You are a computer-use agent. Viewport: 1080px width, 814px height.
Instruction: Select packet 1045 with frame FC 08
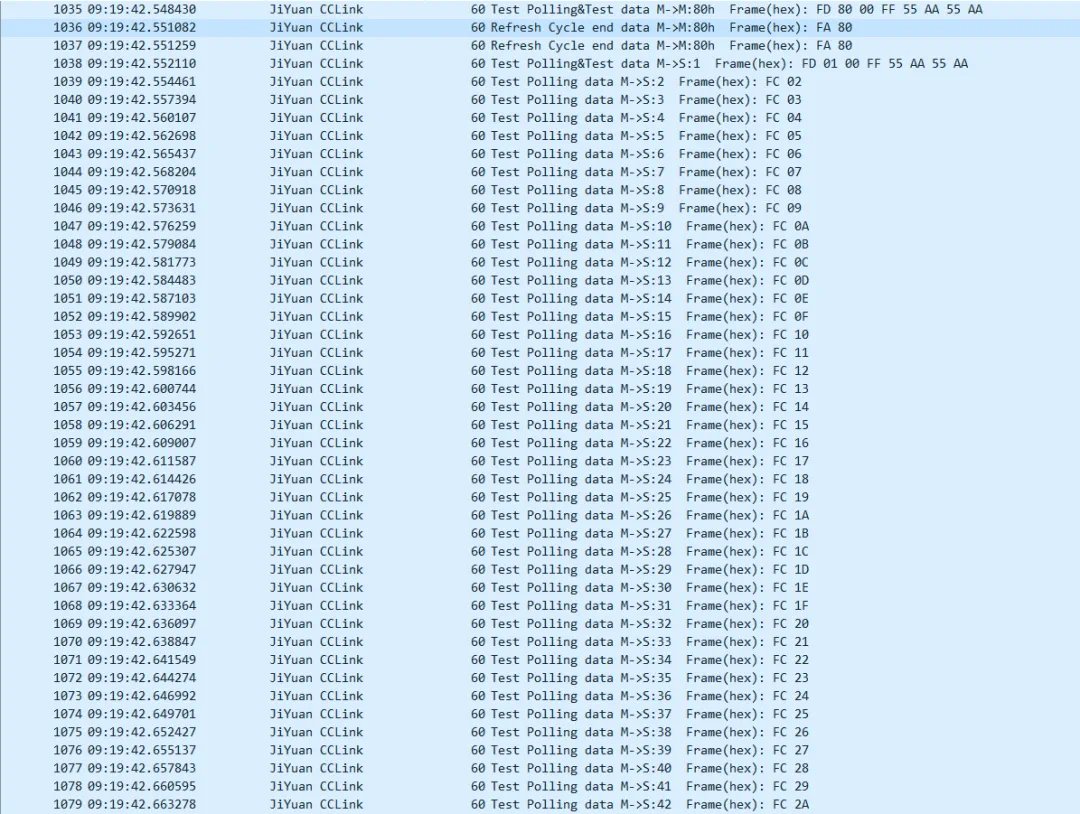click(540, 190)
